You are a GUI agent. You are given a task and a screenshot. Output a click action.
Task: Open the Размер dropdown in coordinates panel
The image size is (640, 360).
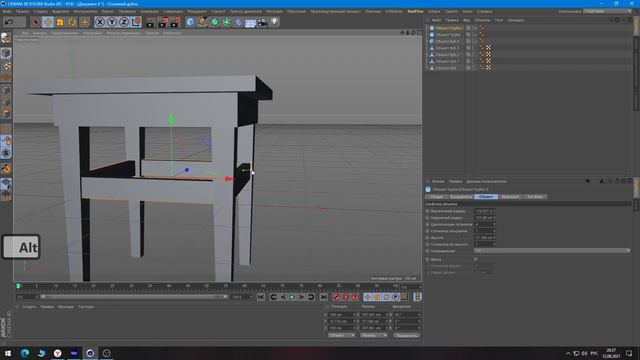coord(373,336)
